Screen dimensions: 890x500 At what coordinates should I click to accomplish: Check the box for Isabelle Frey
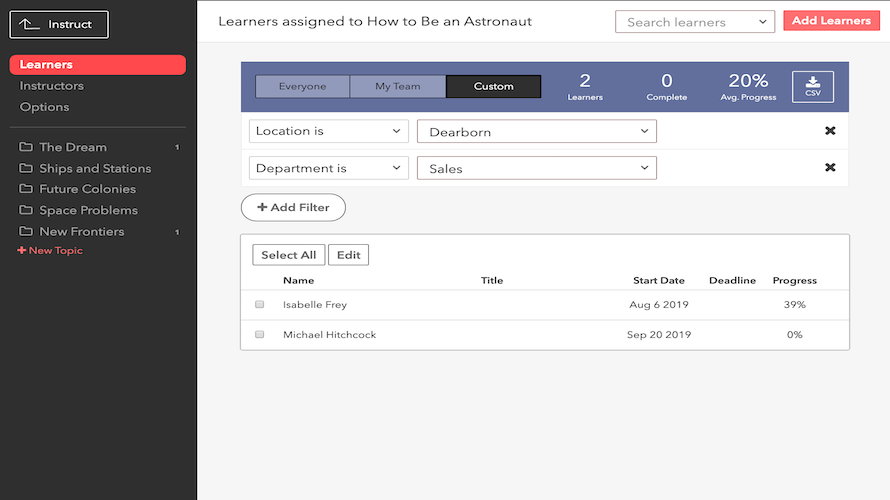260,304
